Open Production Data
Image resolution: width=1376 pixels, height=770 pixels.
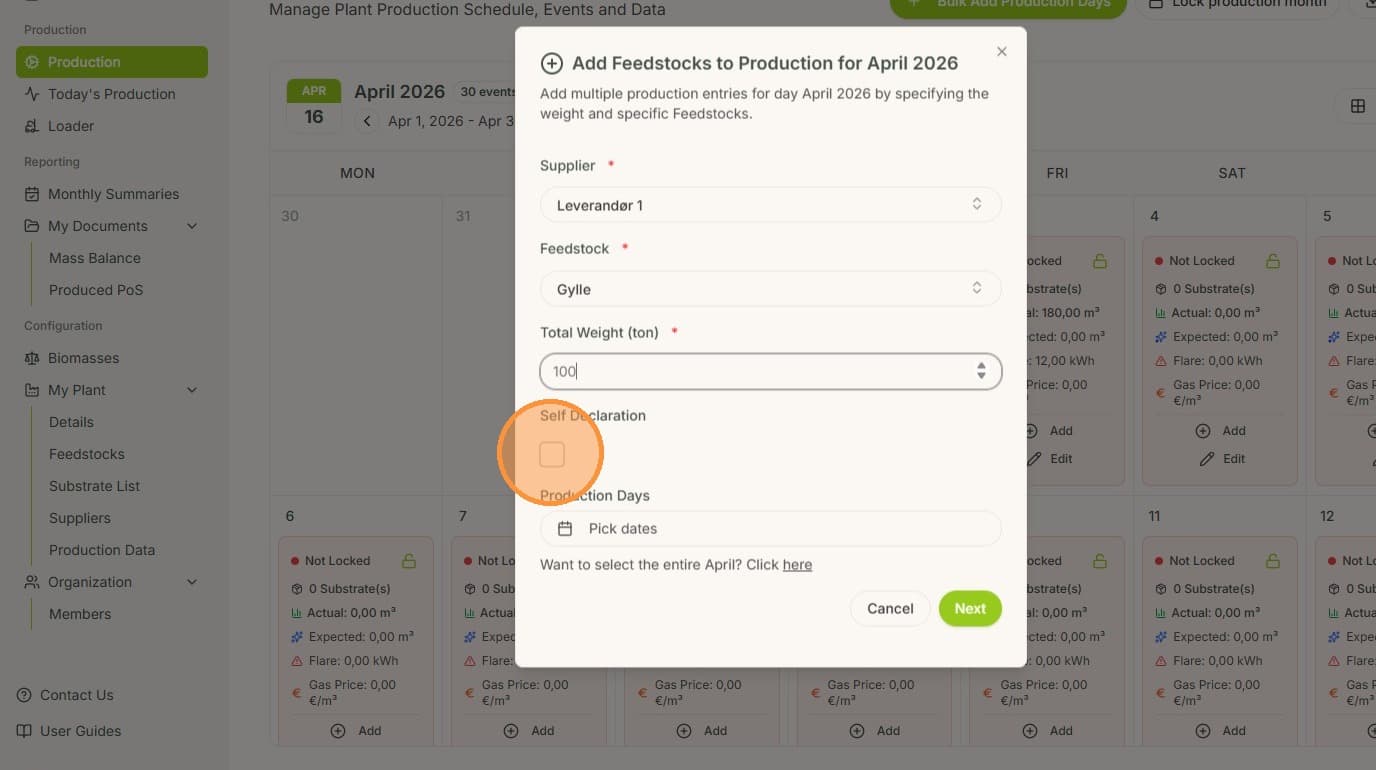click(x=102, y=550)
